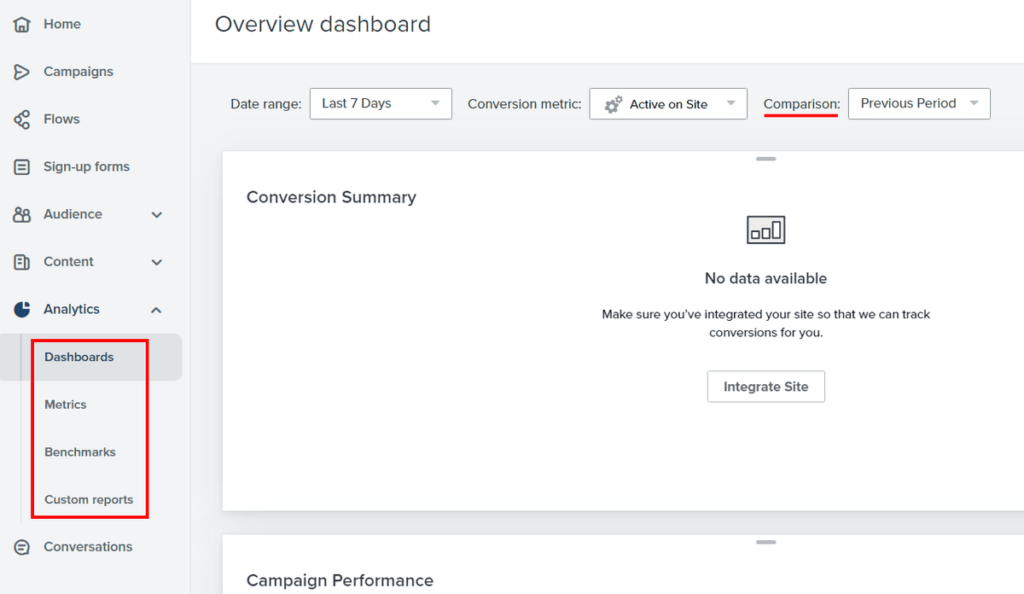The width and height of the screenshot is (1024, 594).
Task: Grab the Conversion Summary card drag handle
Action: [x=766, y=159]
